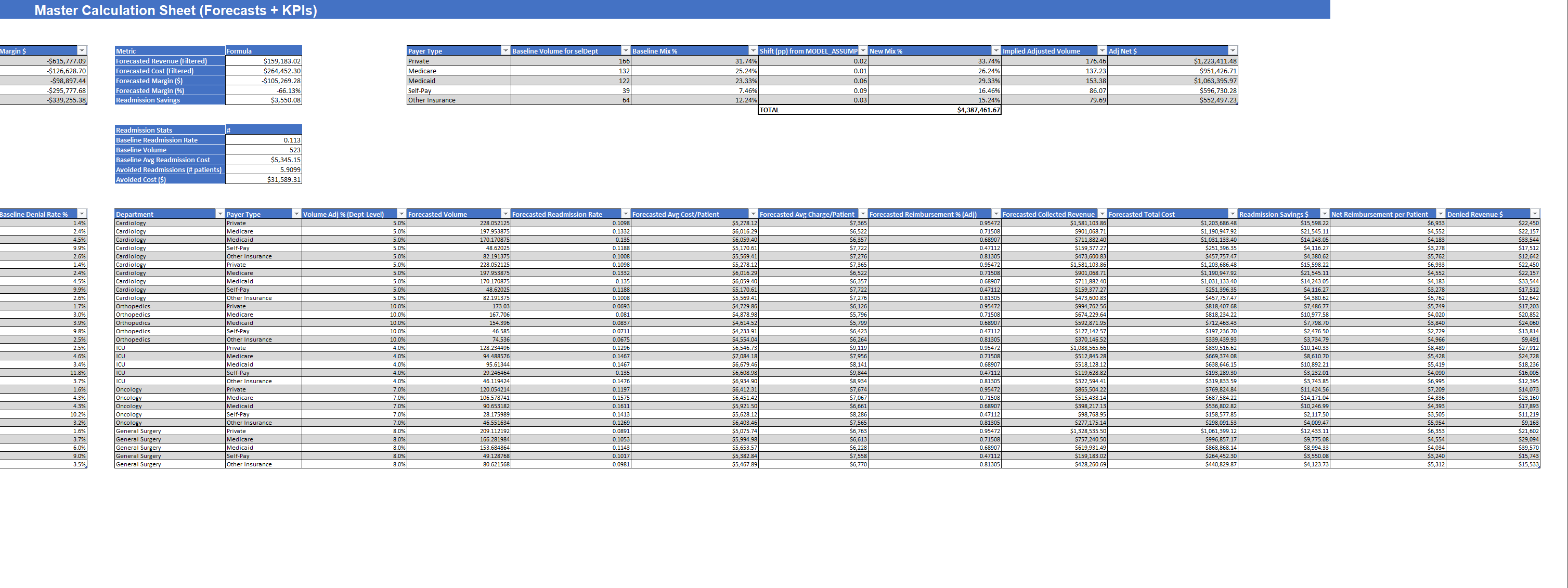Open the Baseline Denial Rate % filter dropdown
Screen dimensions: 1568x588
click(82, 214)
